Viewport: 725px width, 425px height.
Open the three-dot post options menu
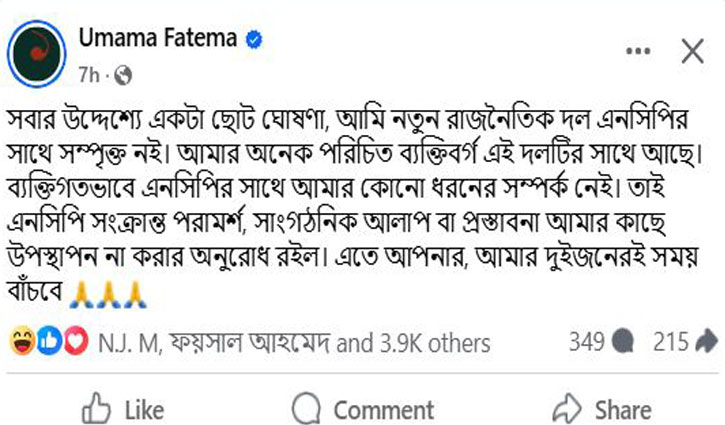coord(638,51)
